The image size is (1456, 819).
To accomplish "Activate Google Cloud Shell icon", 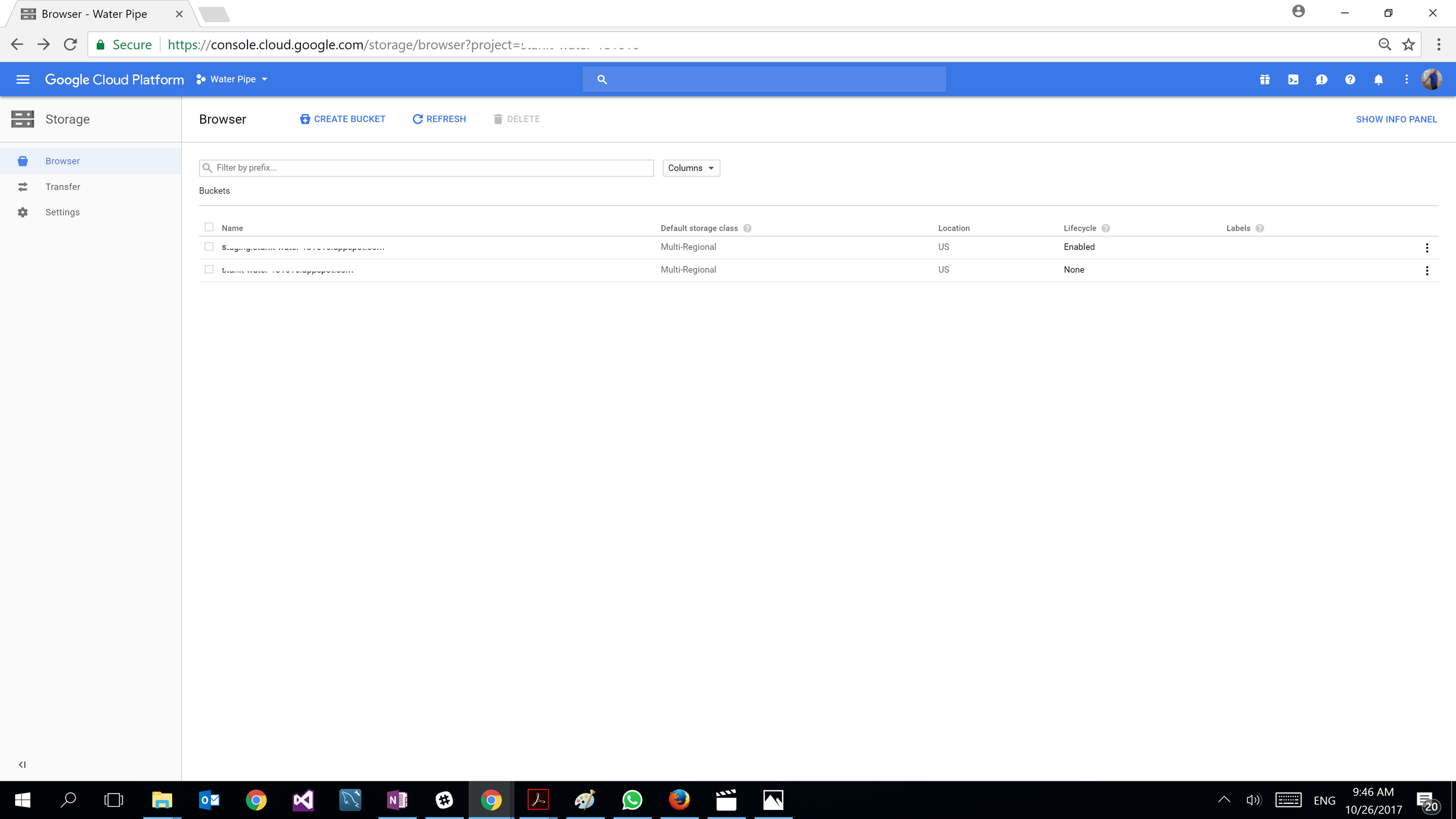I will (x=1293, y=79).
